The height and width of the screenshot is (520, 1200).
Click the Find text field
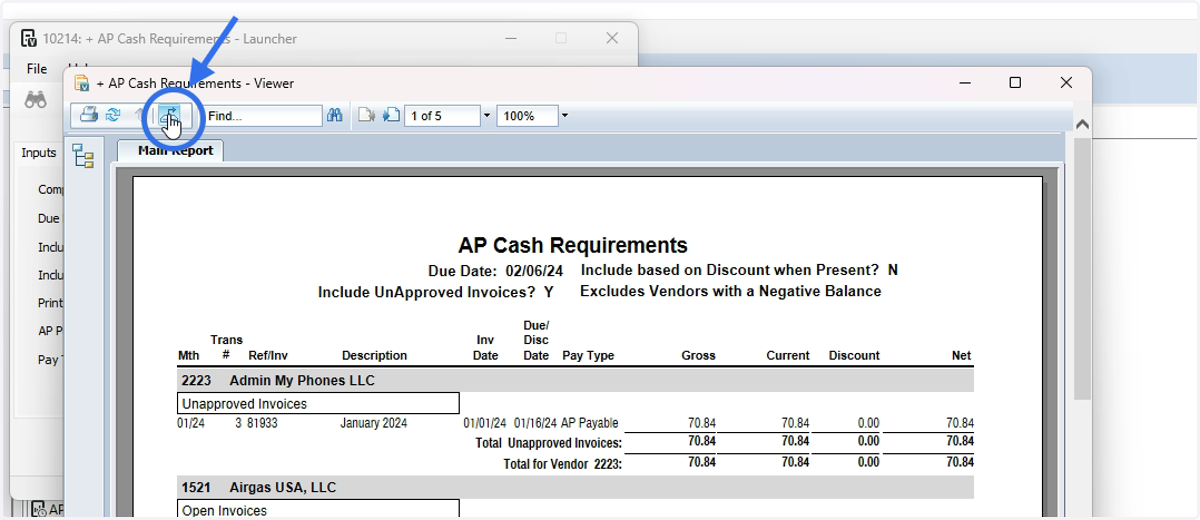pyautogui.click(x=263, y=116)
